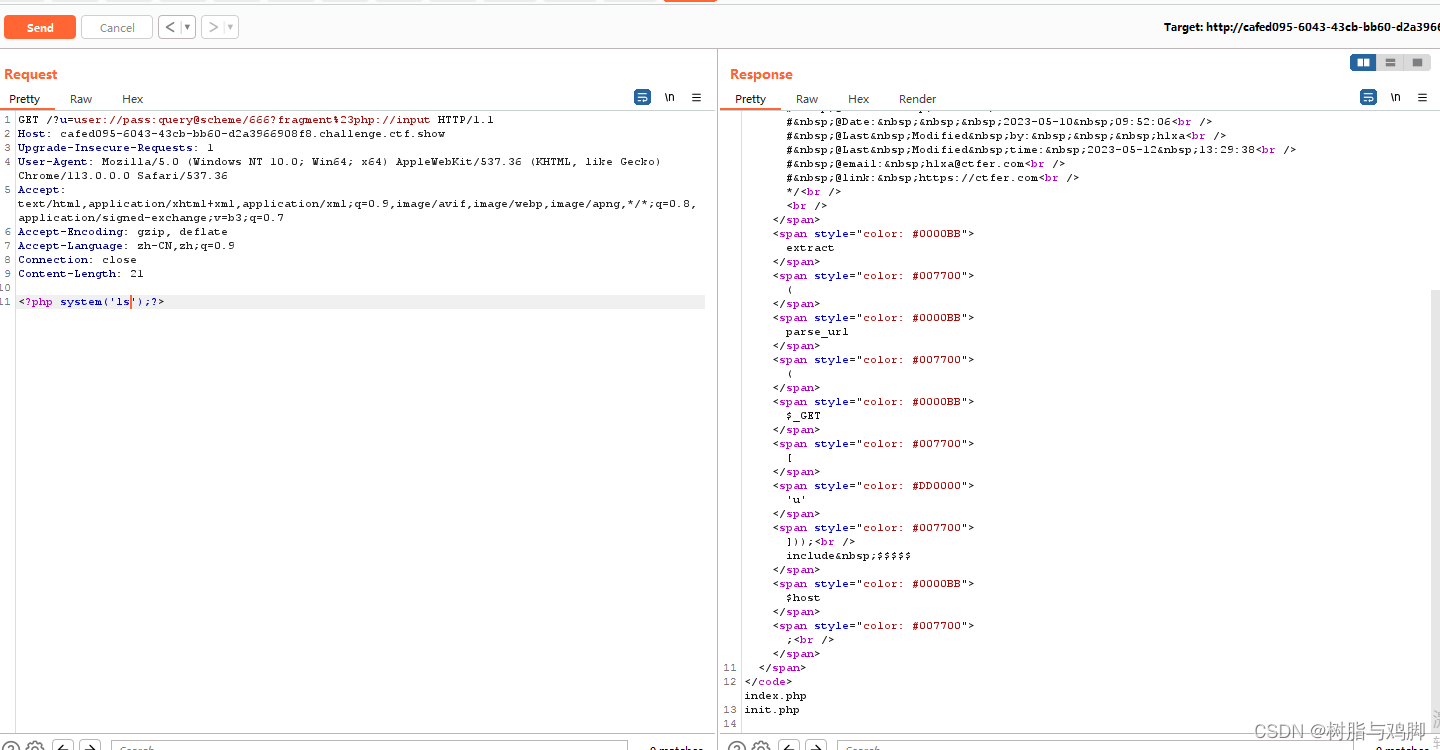
Task: Go forward to next request in history
Action: [x=212, y=28]
